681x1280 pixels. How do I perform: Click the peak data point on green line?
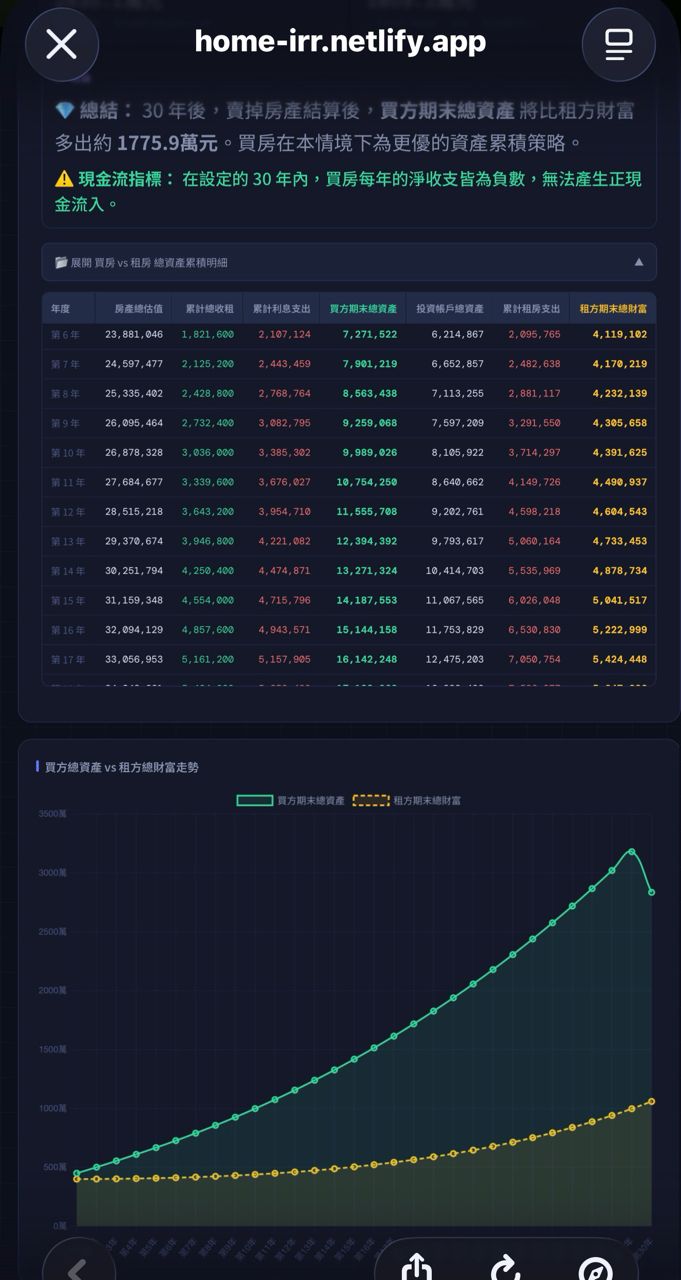pyautogui.click(x=631, y=852)
